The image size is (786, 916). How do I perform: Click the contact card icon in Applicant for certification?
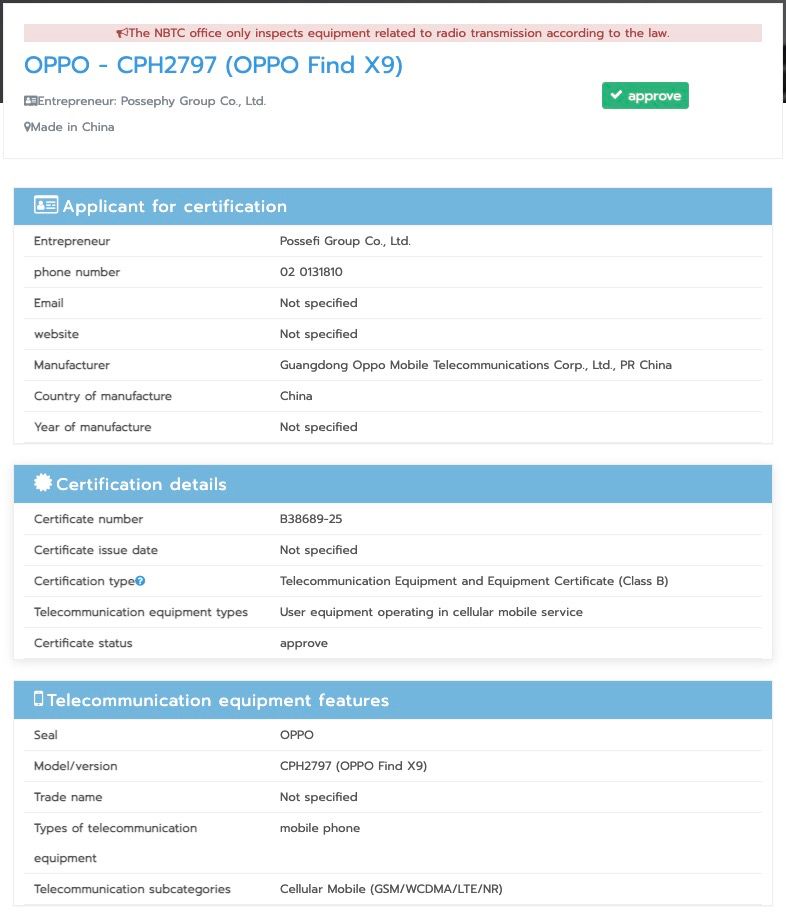(x=46, y=206)
